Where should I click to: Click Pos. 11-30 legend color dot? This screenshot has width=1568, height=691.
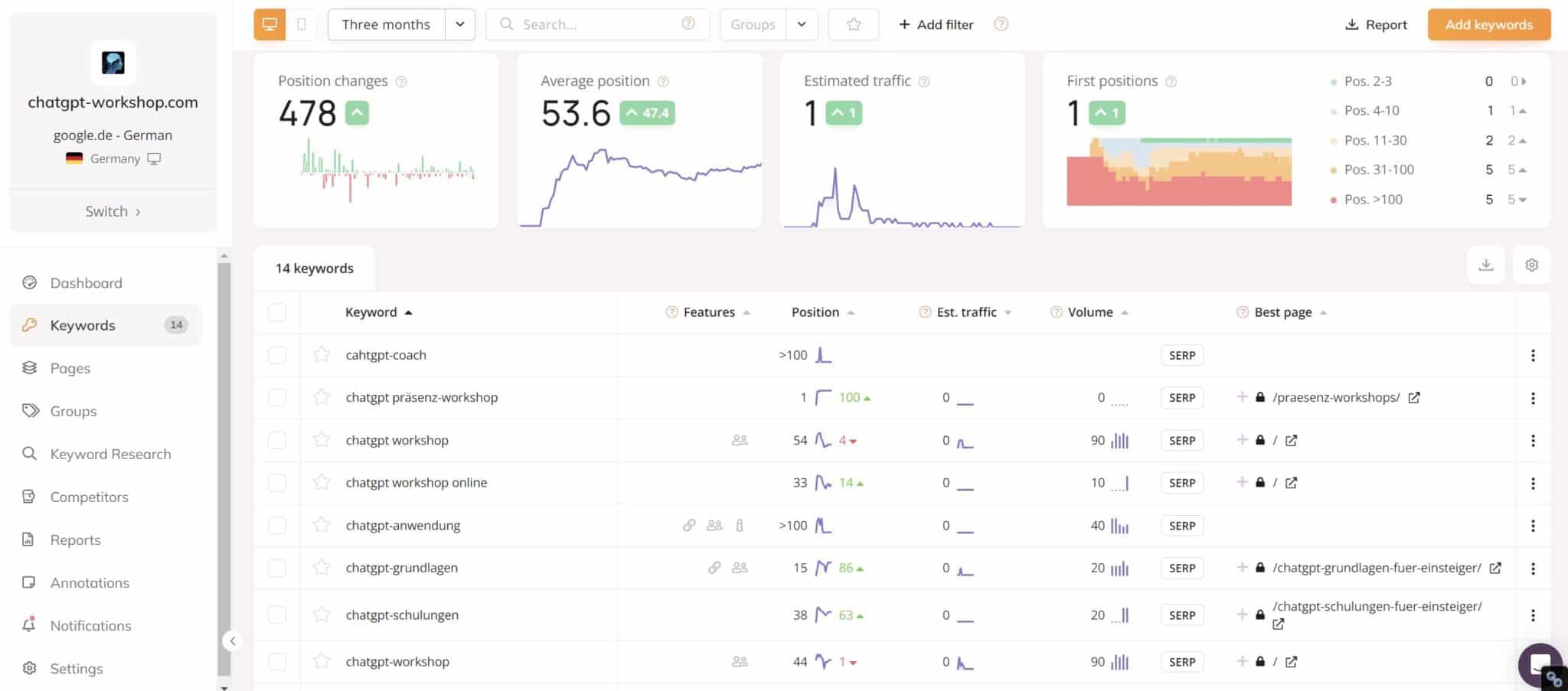point(1334,141)
